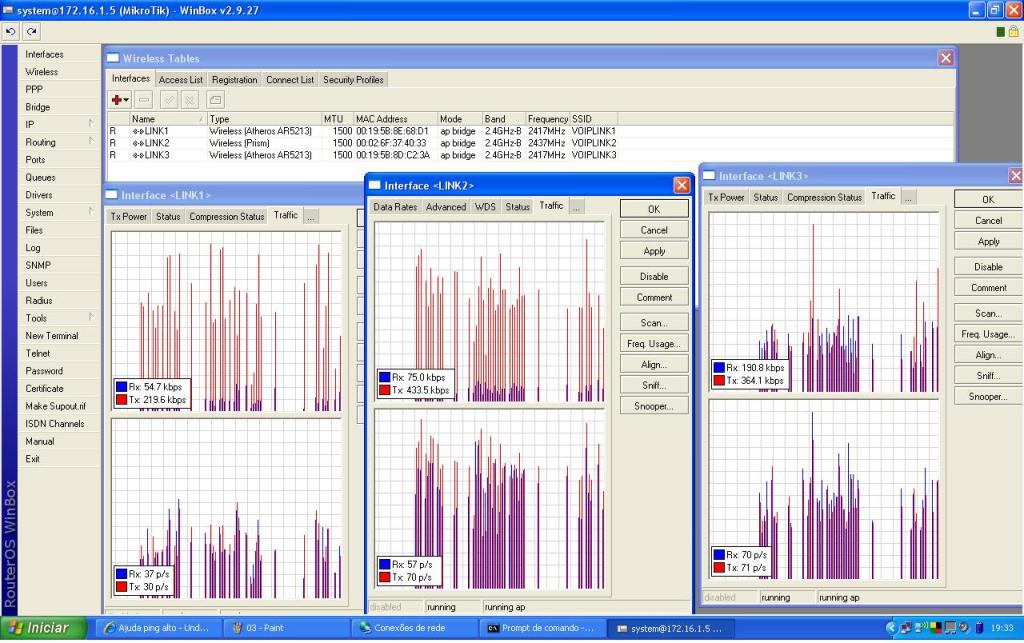Open the Security Profiles tab
The image size is (1024, 643).
click(x=353, y=80)
